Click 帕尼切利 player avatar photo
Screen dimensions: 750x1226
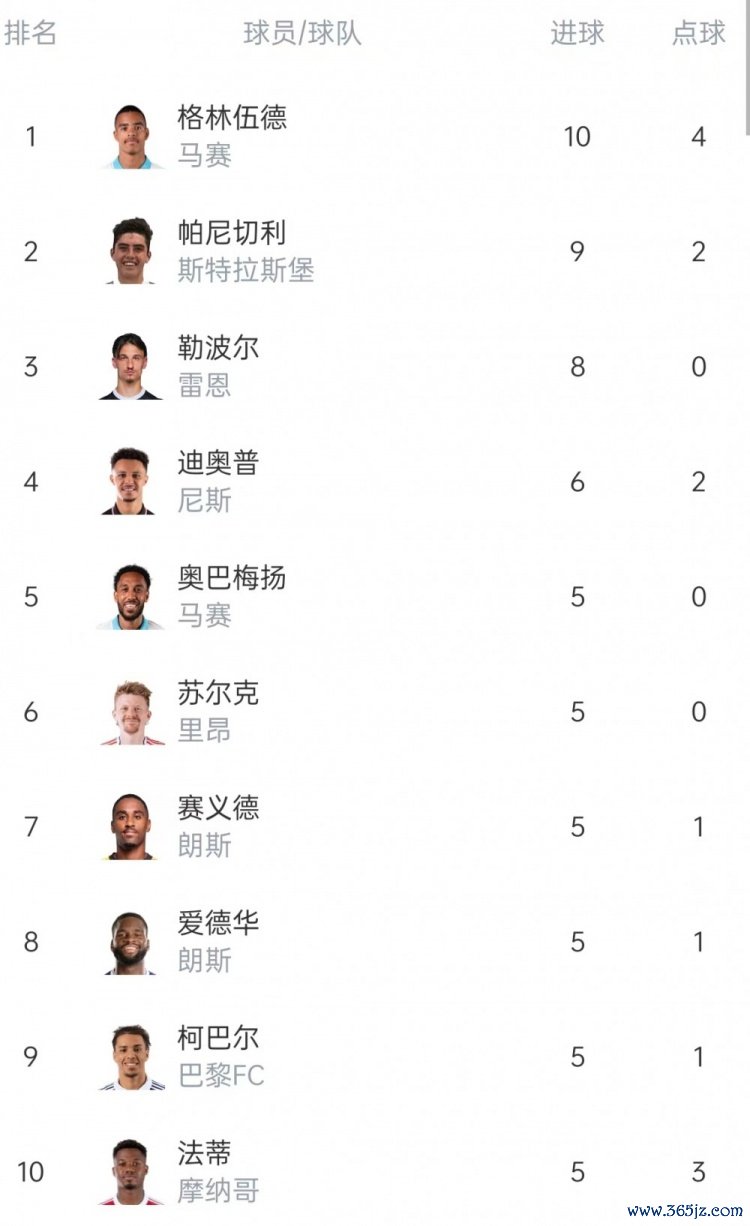point(131,252)
